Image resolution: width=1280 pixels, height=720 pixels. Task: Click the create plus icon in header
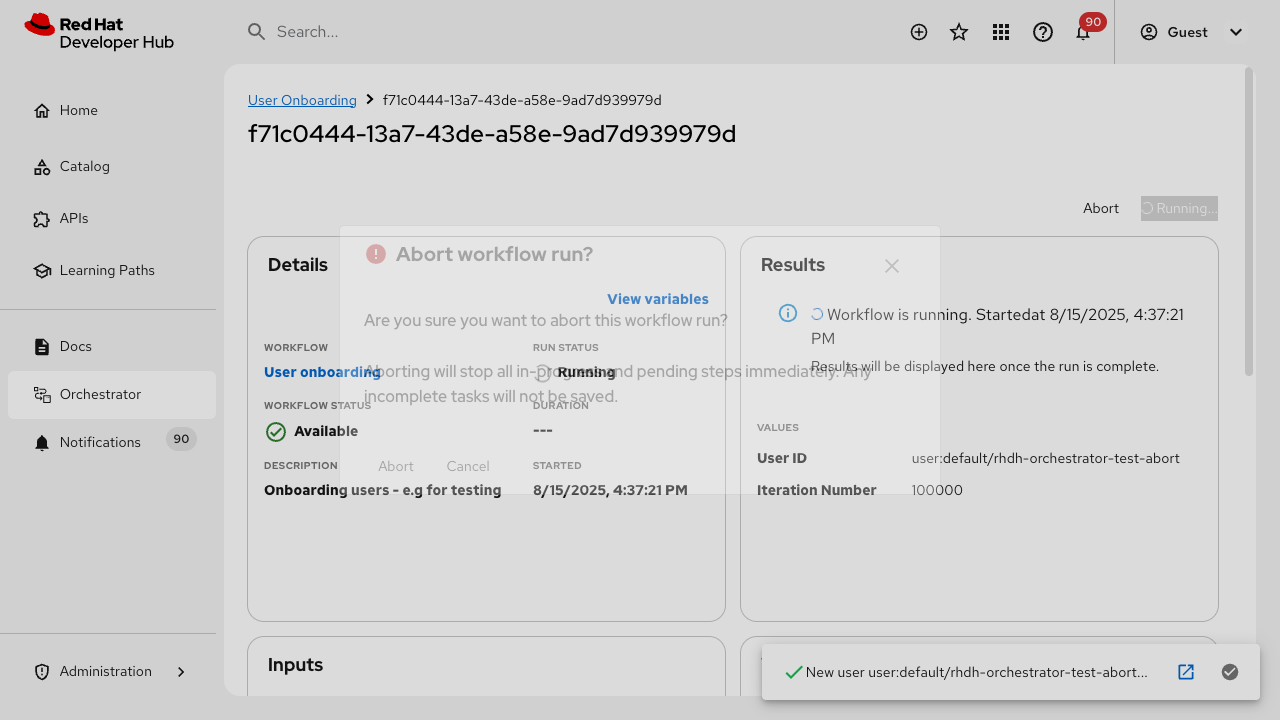click(x=919, y=32)
